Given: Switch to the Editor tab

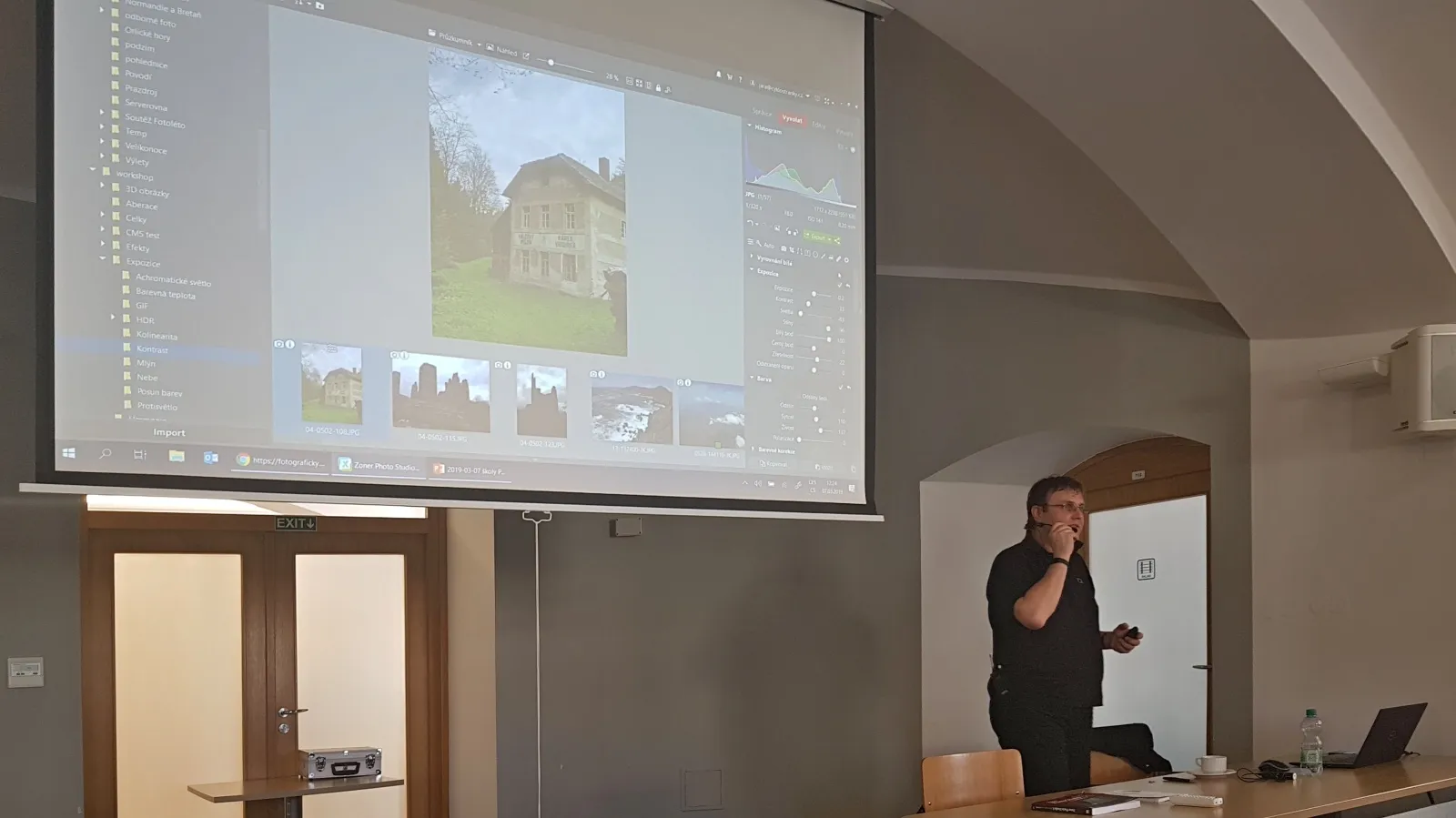Looking at the screenshot, I should pyautogui.click(x=819, y=125).
